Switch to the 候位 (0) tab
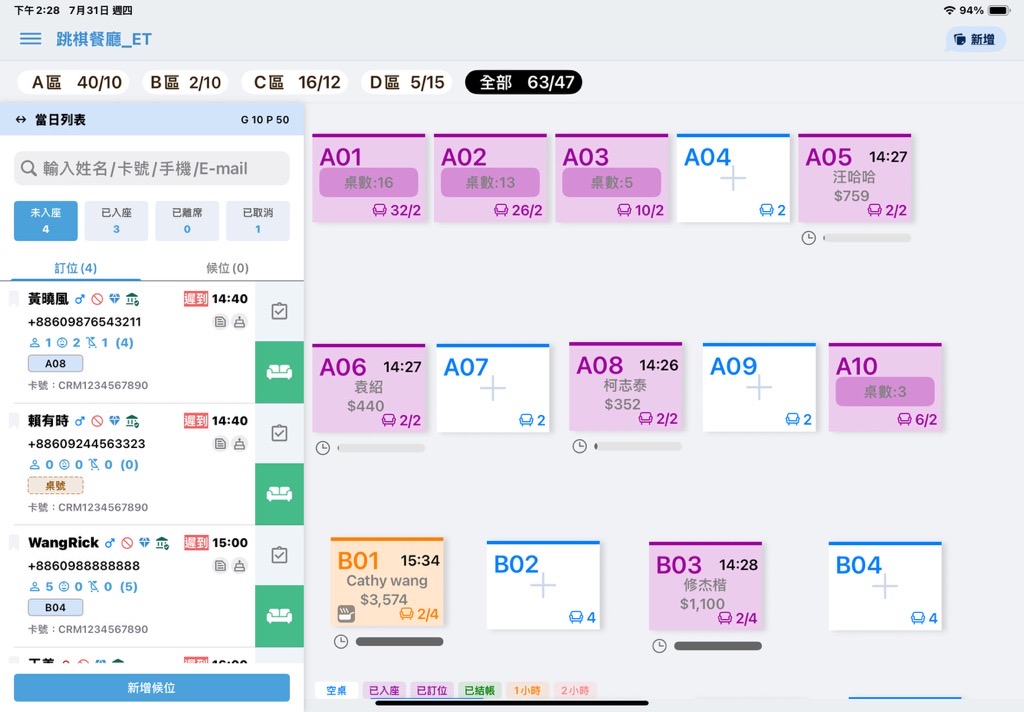Screen dimensions: 1024x712 point(227,268)
